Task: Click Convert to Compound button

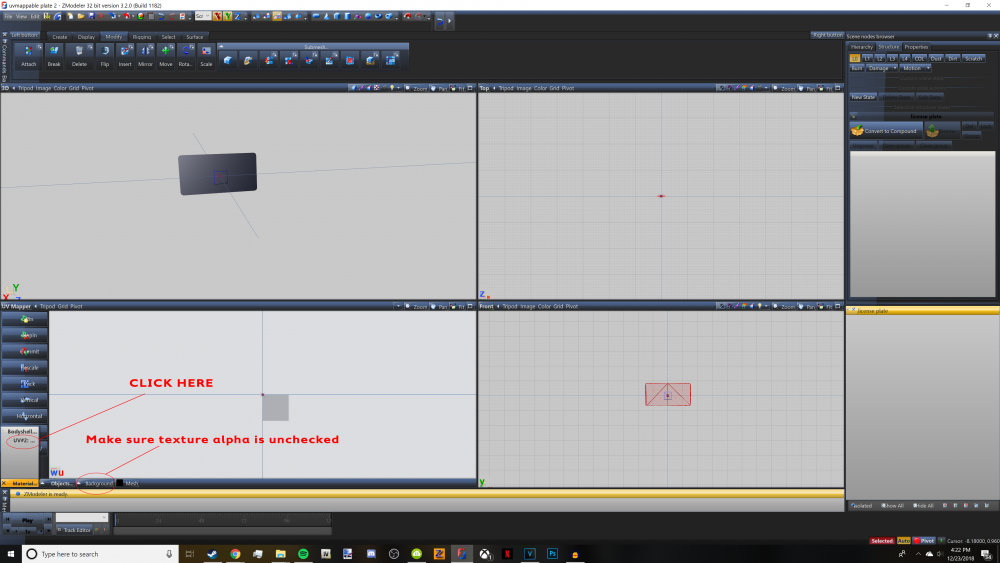Action: 886,131
